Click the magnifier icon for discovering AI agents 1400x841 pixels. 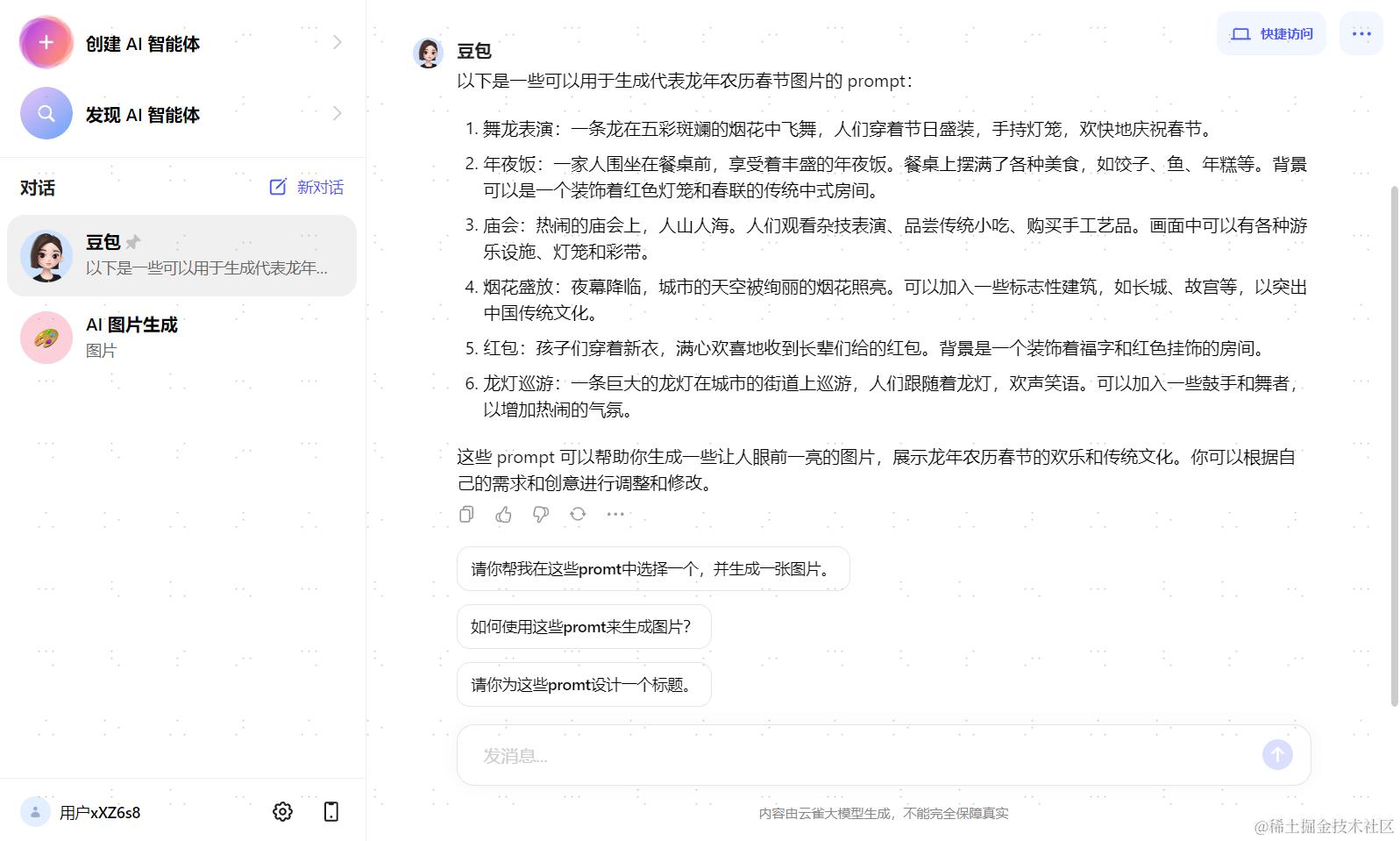[46, 113]
